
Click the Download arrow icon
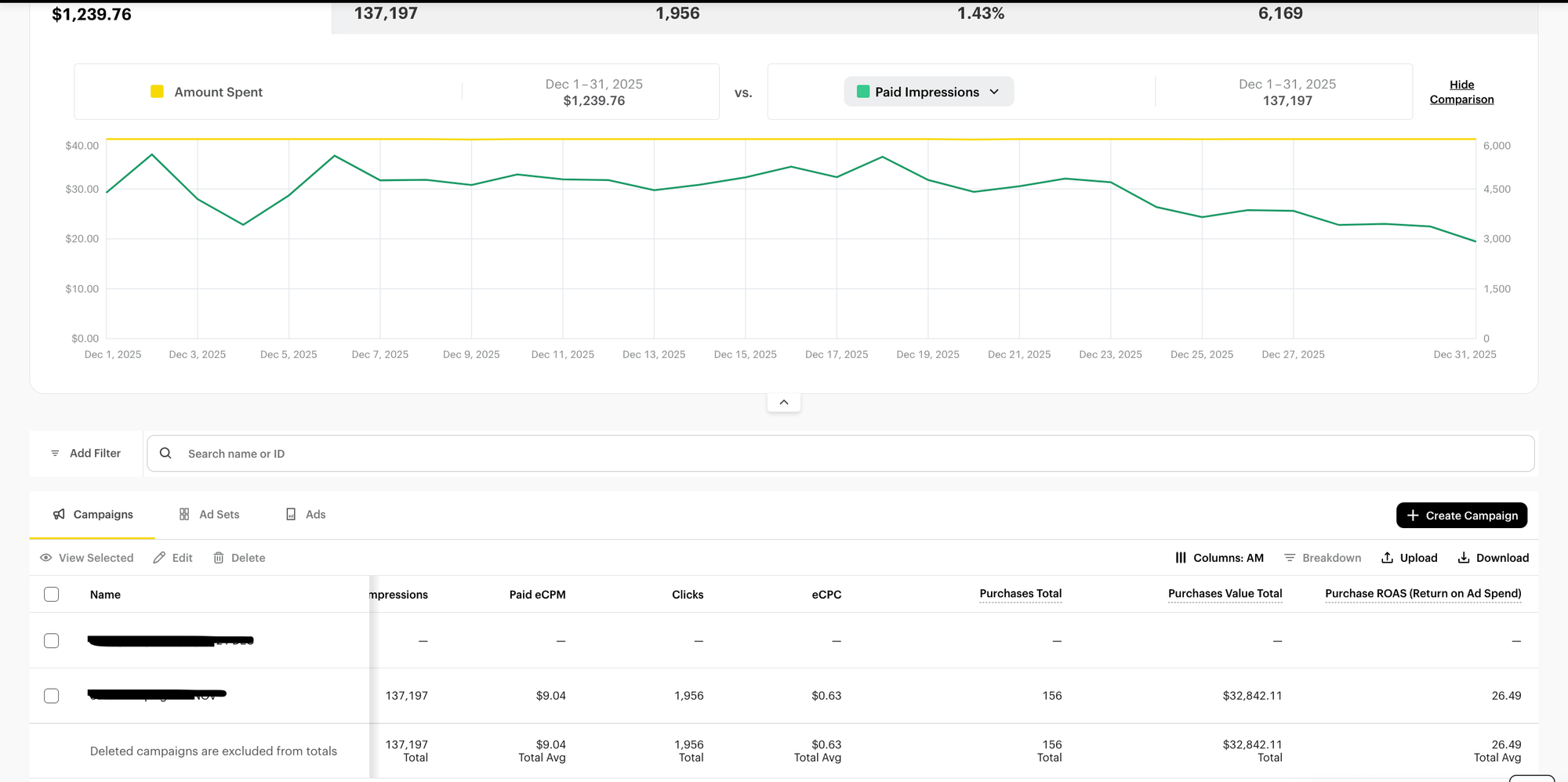[1463, 558]
